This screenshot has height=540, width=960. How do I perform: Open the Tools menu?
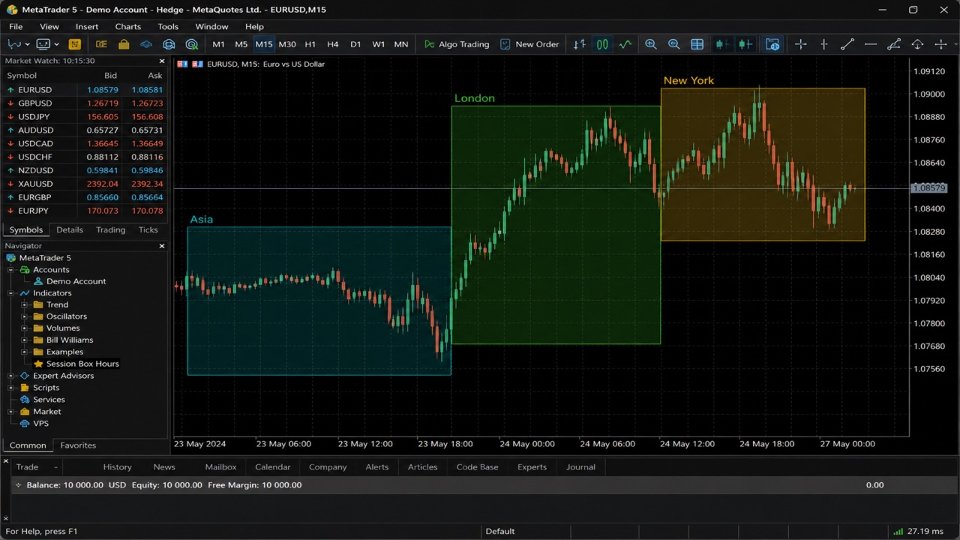168,26
